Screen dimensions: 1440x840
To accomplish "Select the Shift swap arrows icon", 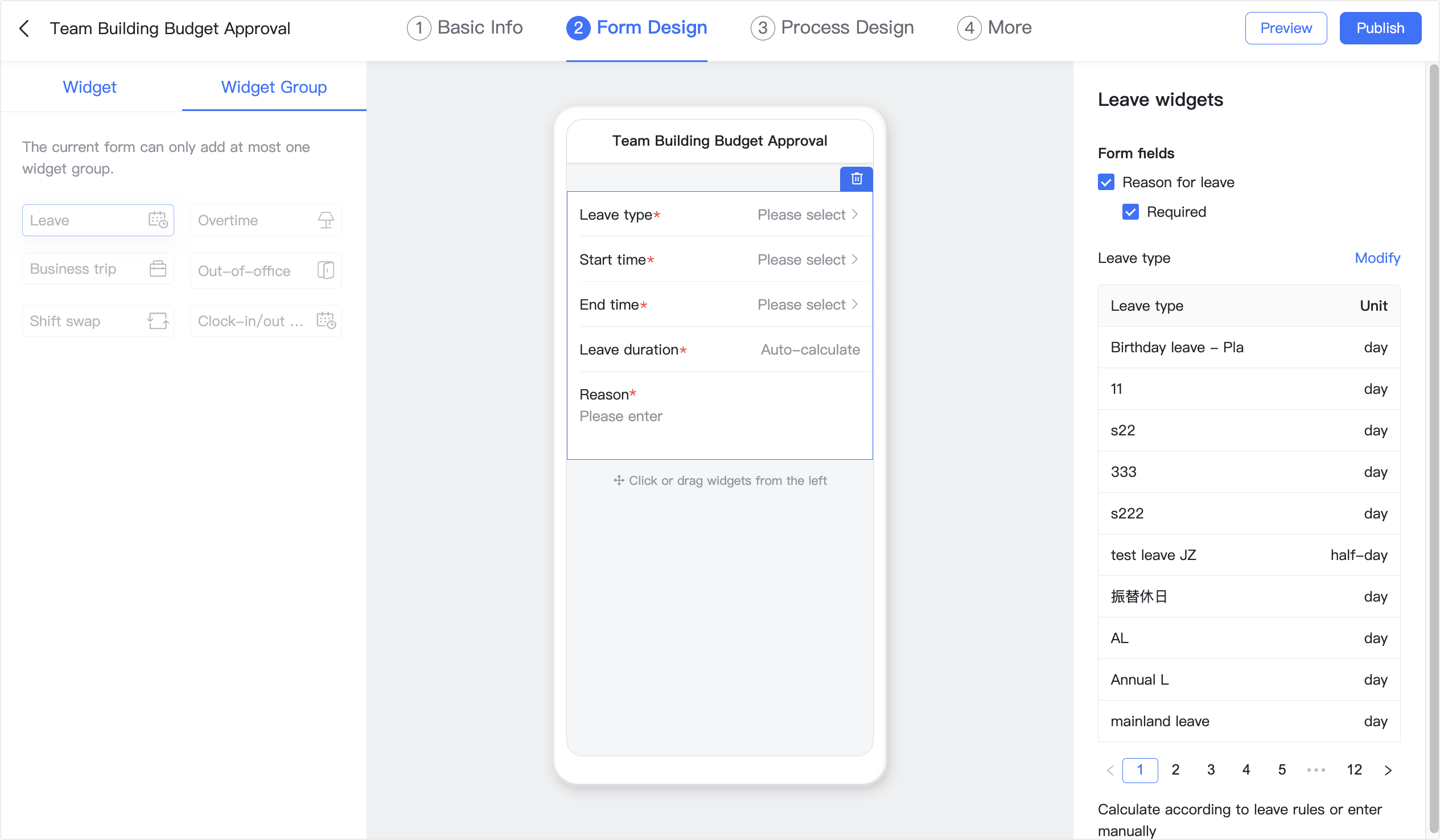I will (x=157, y=320).
